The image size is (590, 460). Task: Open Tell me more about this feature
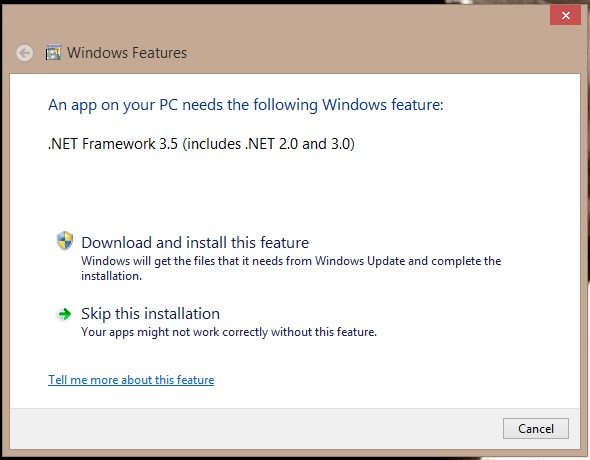tap(131, 380)
